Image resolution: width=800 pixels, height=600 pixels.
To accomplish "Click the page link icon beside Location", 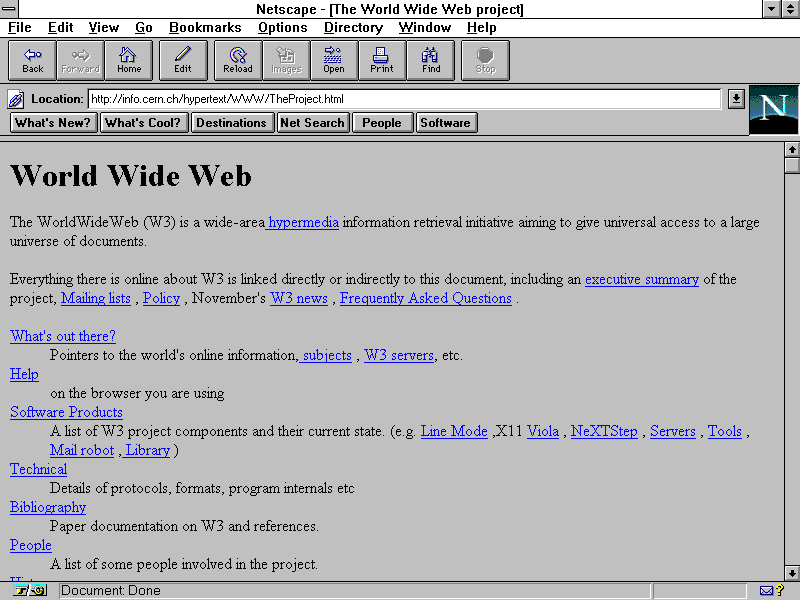I will point(16,99).
